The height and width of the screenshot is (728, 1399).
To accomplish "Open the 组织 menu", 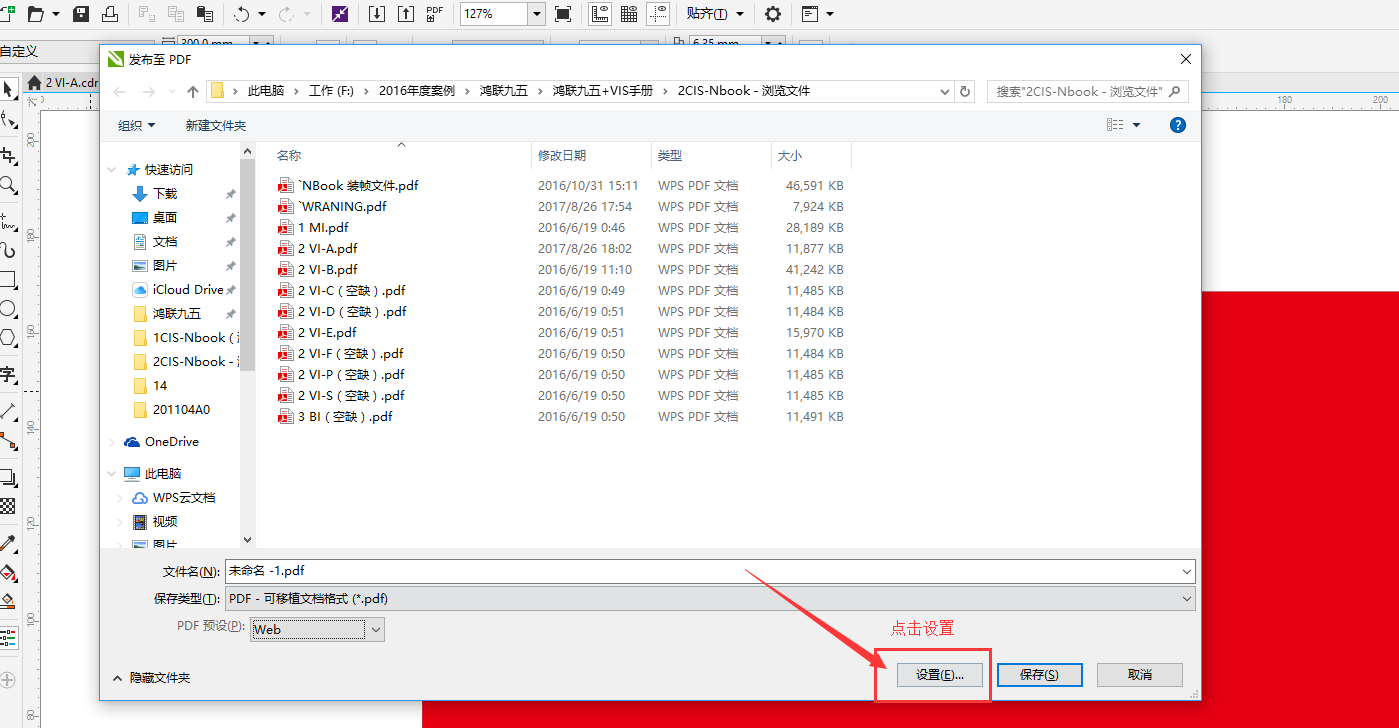I will [136, 125].
